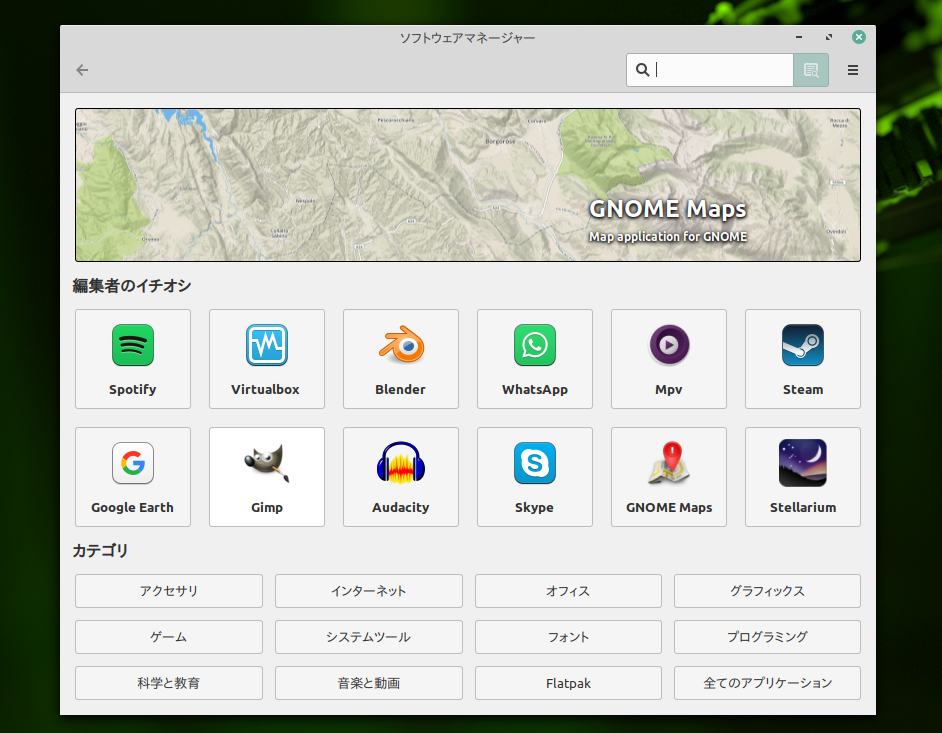942x733 pixels.
Task: Open the Flatpak category
Action: click(x=567, y=683)
